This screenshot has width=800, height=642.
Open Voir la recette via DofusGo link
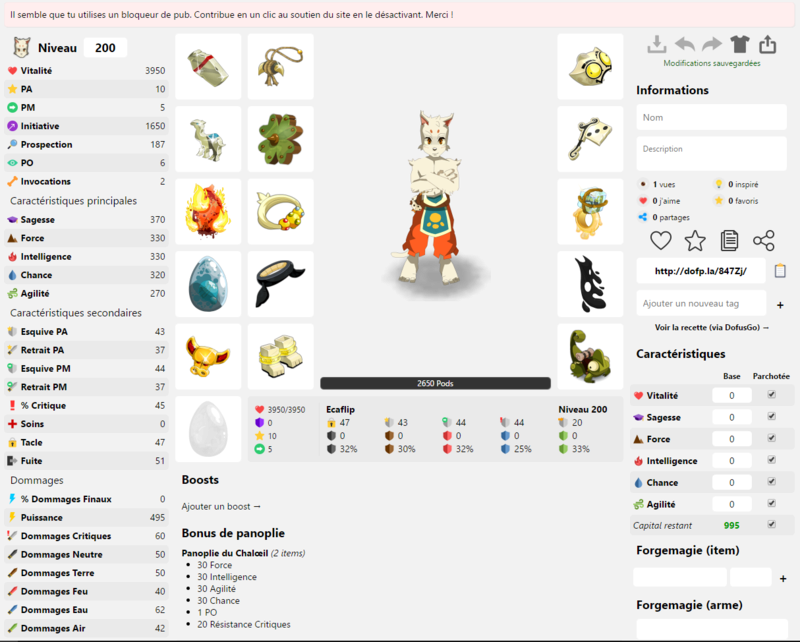pyautogui.click(x=712, y=327)
